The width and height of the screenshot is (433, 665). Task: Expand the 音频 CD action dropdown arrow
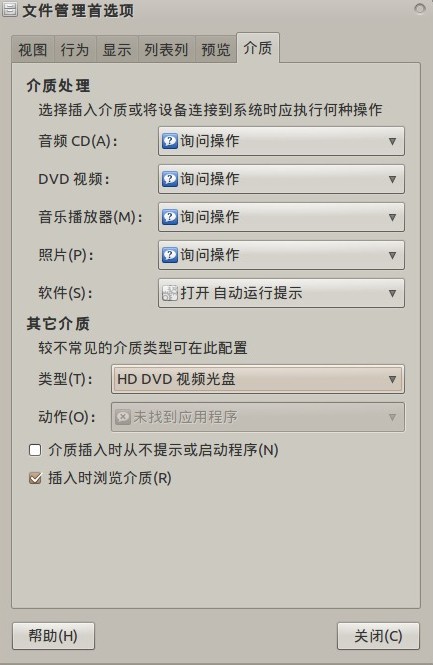click(393, 141)
